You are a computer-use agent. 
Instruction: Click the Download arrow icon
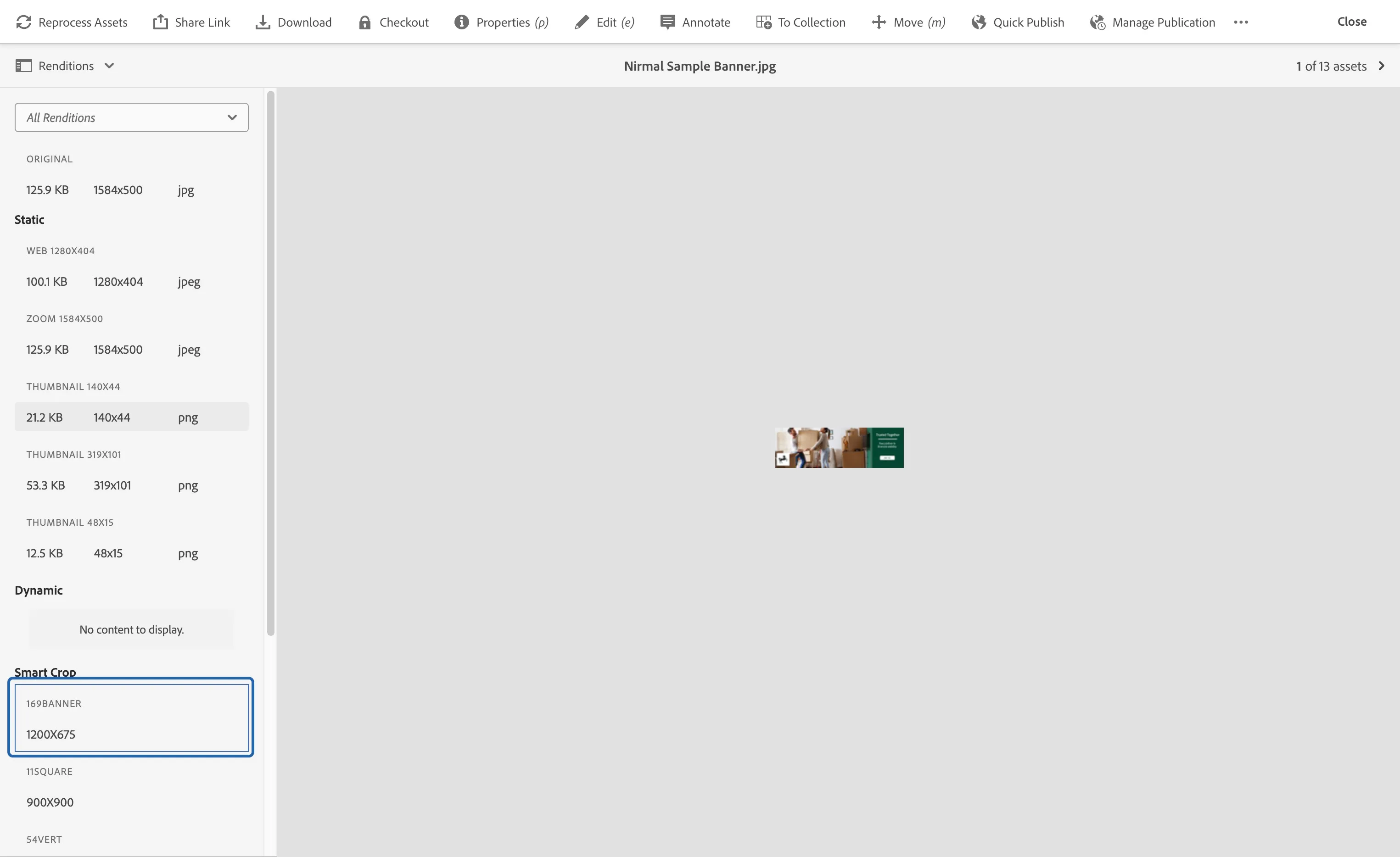tap(263, 22)
